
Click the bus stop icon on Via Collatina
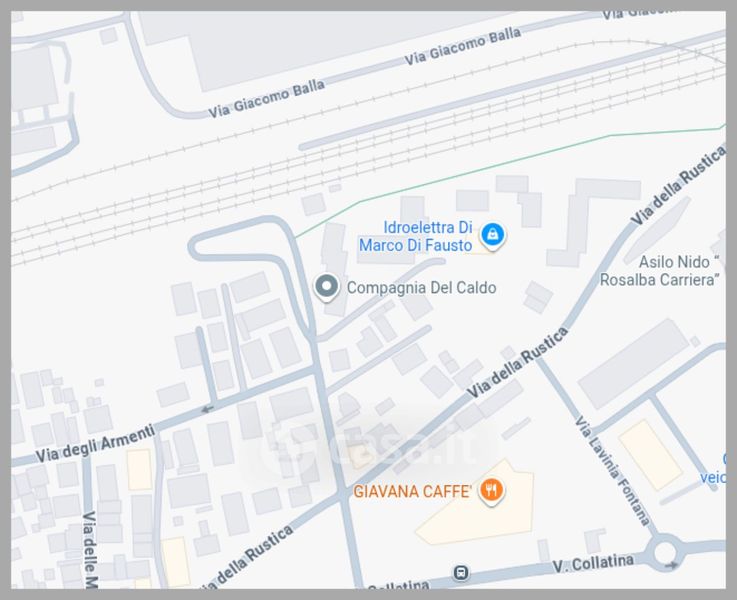(461, 573)
